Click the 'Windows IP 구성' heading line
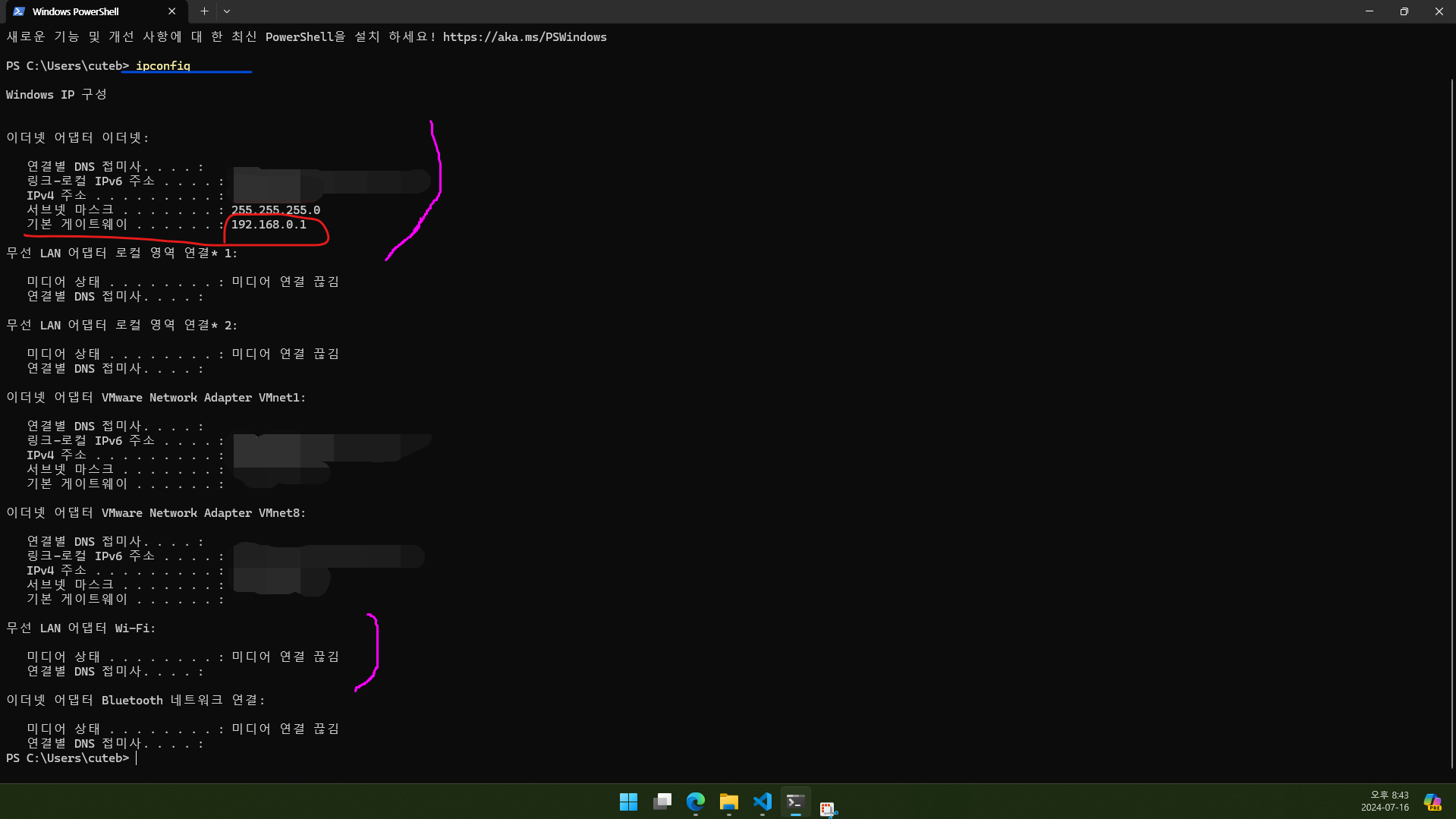This screenshot has height=819, width=1456. (56, 95)
